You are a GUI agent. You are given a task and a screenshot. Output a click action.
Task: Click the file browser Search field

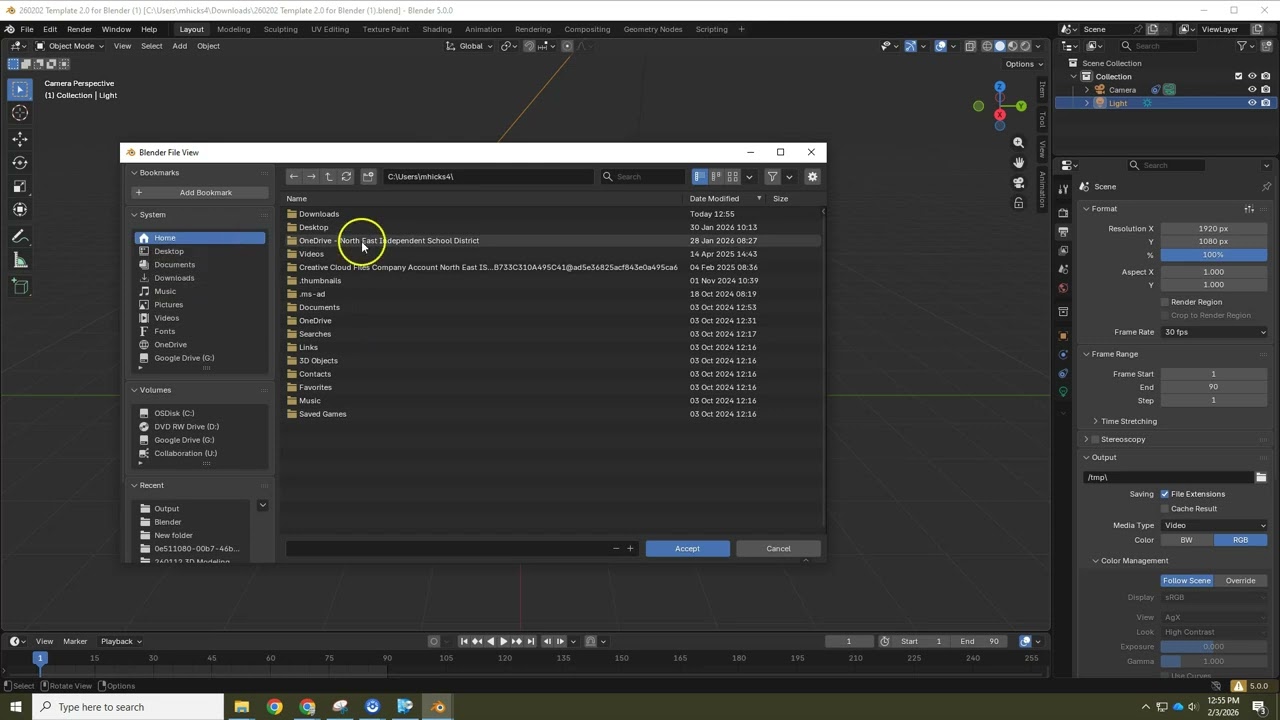642,177
